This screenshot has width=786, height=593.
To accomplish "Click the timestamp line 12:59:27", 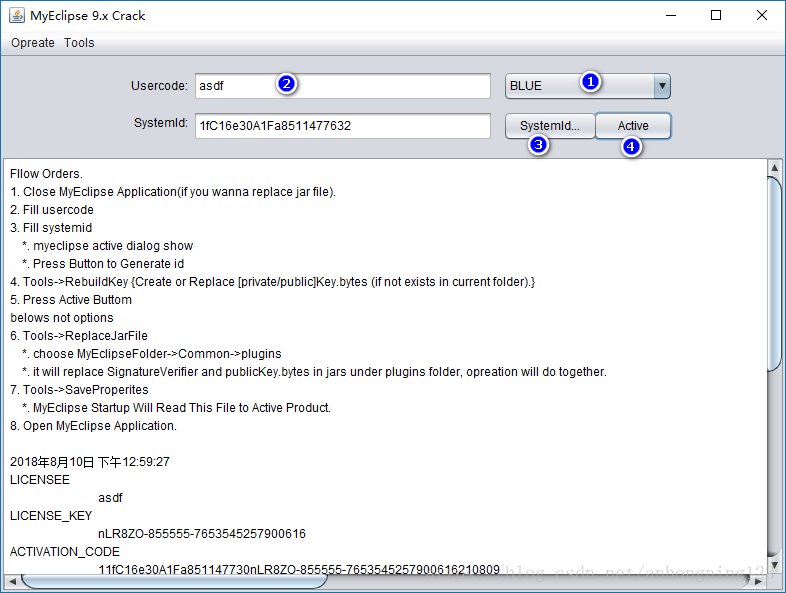I will pos(90,462).
